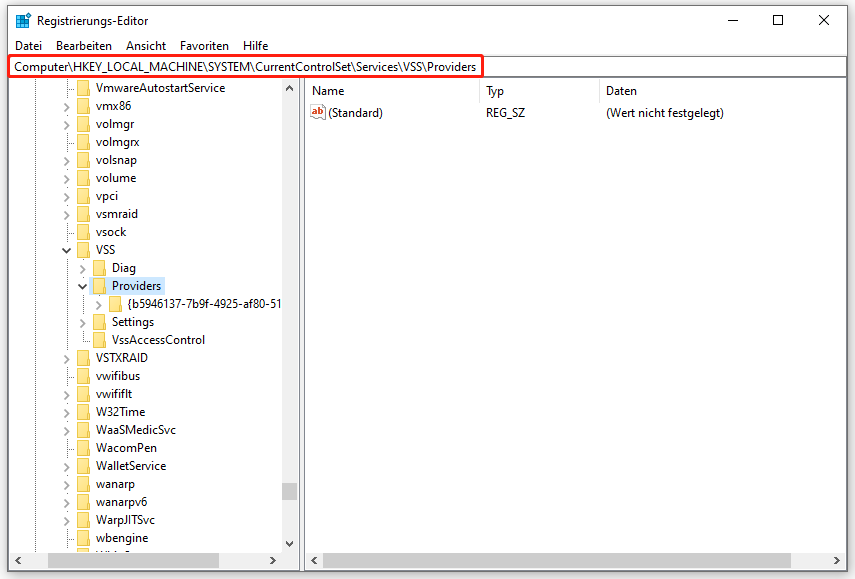
Task: Click the vmx86 folder icon
Action: pyautogui.click(x=83, y=106)
